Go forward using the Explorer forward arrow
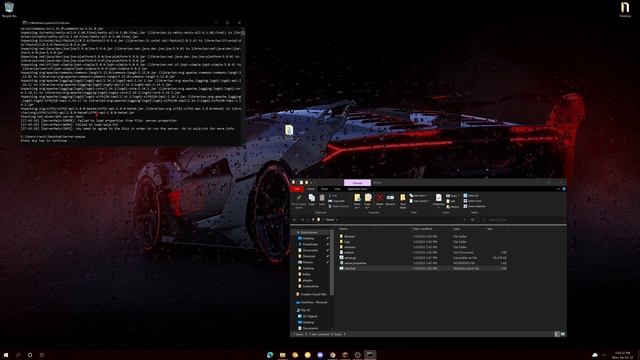 [302, 220]
